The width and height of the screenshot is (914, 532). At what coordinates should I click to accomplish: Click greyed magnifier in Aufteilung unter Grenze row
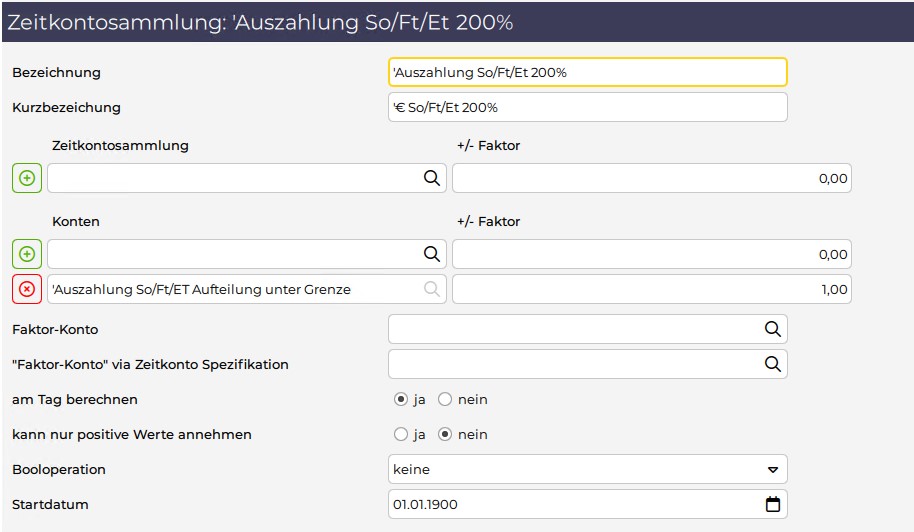[431, 289]
